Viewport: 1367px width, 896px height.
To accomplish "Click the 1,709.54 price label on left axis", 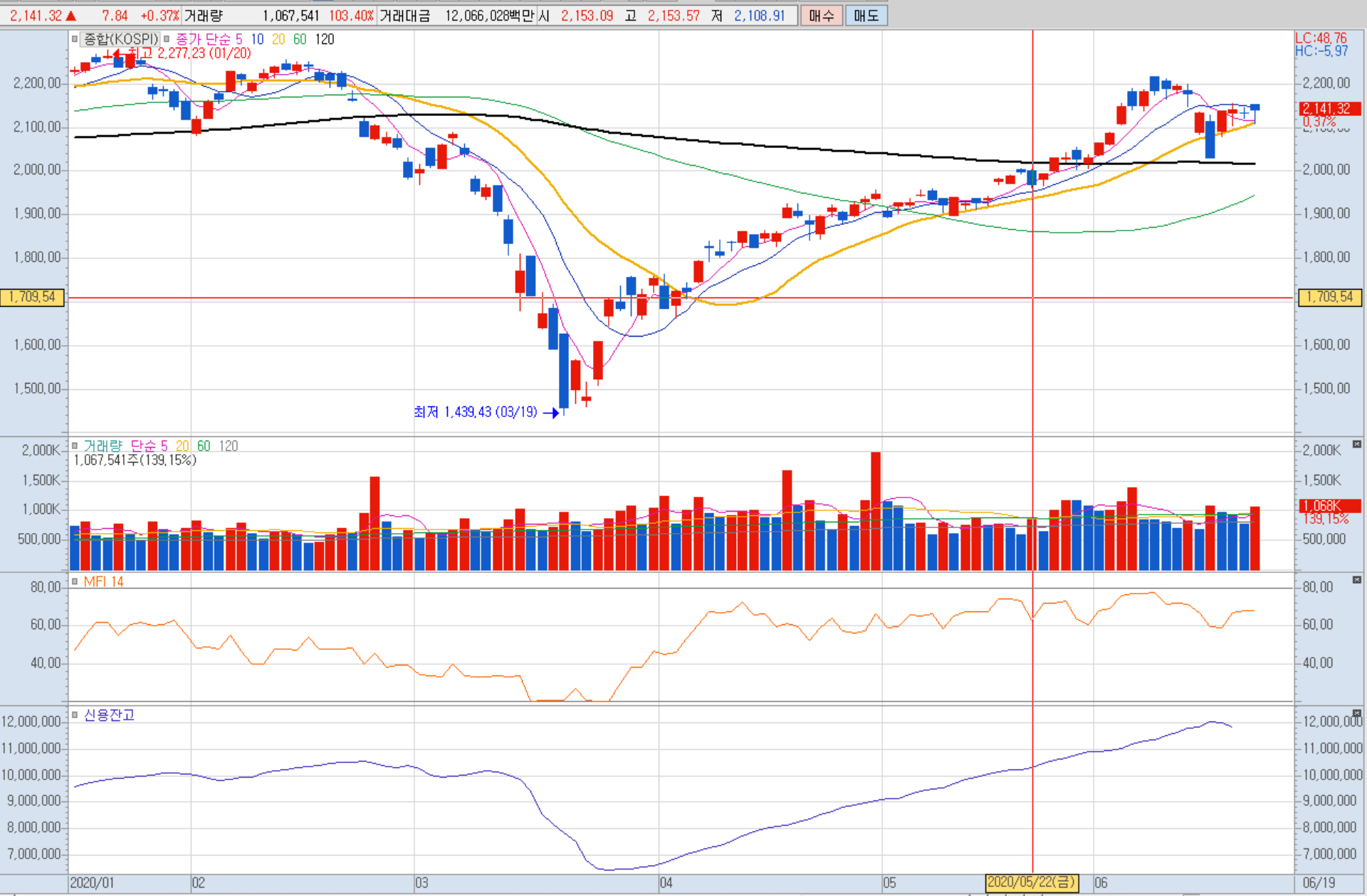I will click(32, 297).
